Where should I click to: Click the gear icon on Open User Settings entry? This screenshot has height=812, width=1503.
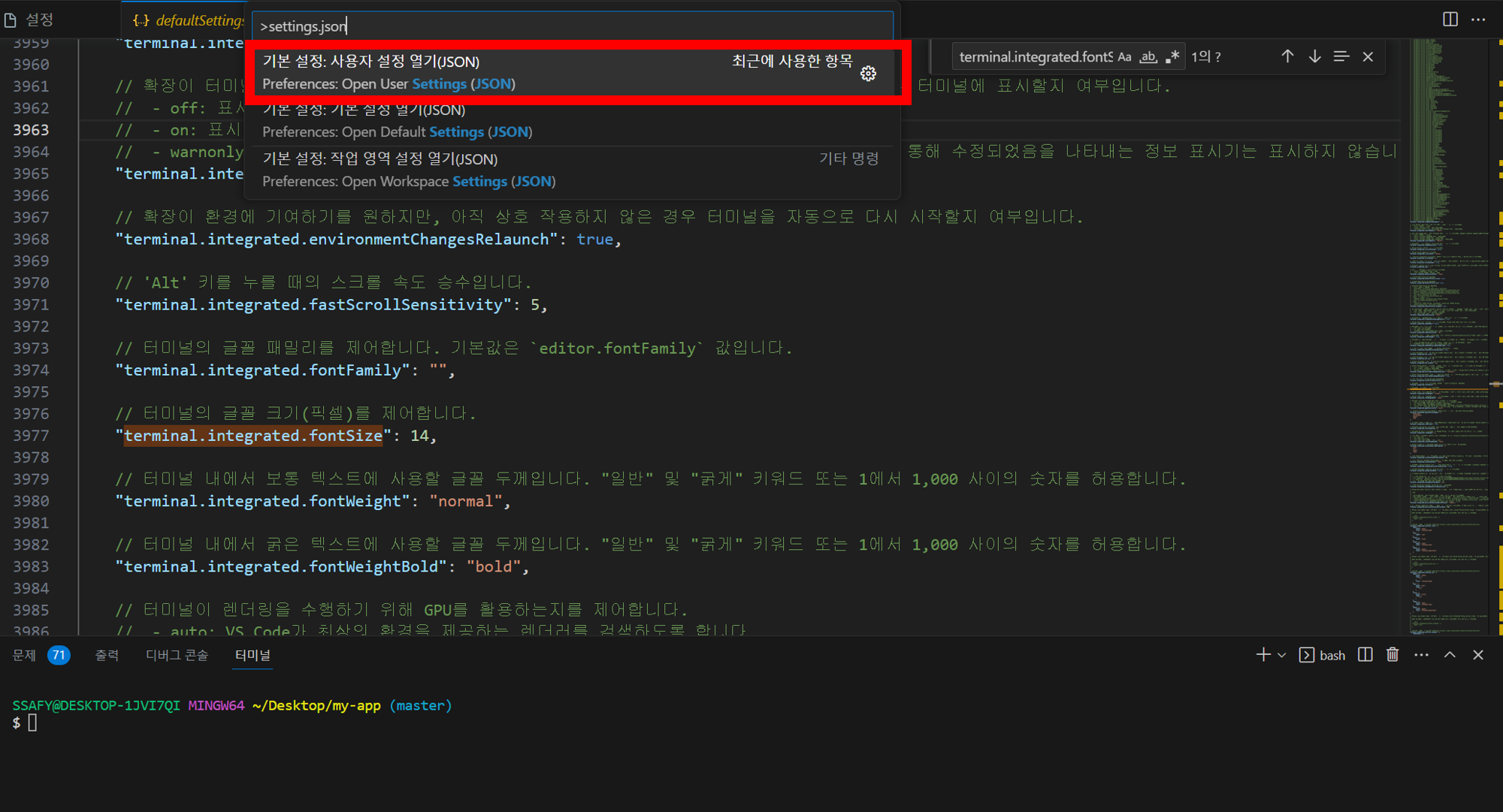point(868,73)
